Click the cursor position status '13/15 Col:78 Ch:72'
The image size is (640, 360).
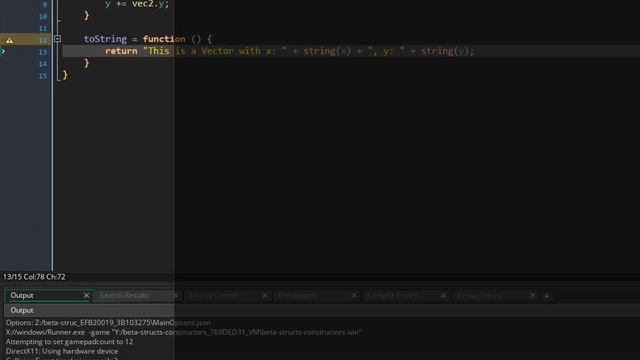pos(34,277)
